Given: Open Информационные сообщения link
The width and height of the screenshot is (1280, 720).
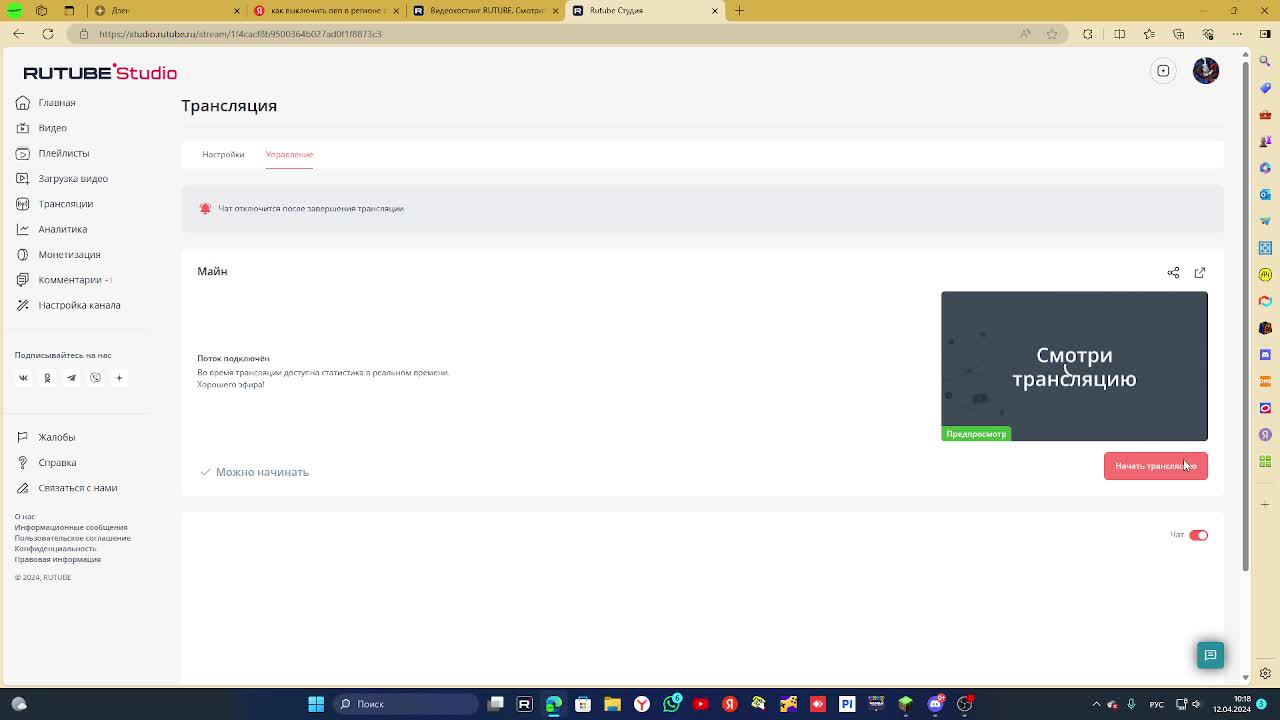Looking at the screenshot, I should click(71, 527).
